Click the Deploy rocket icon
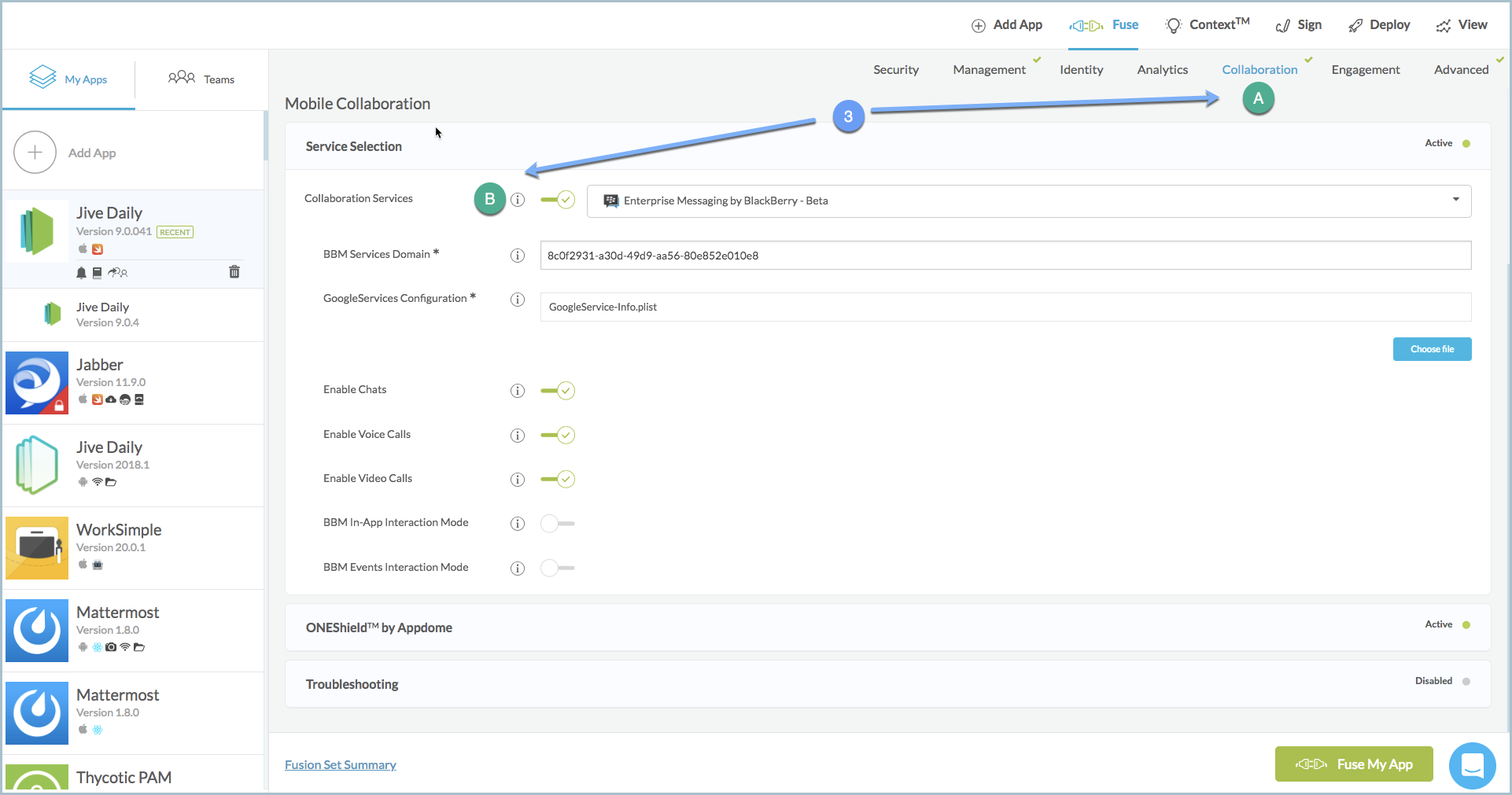This screenshot has height=795, width=1512. point(1355,26)
